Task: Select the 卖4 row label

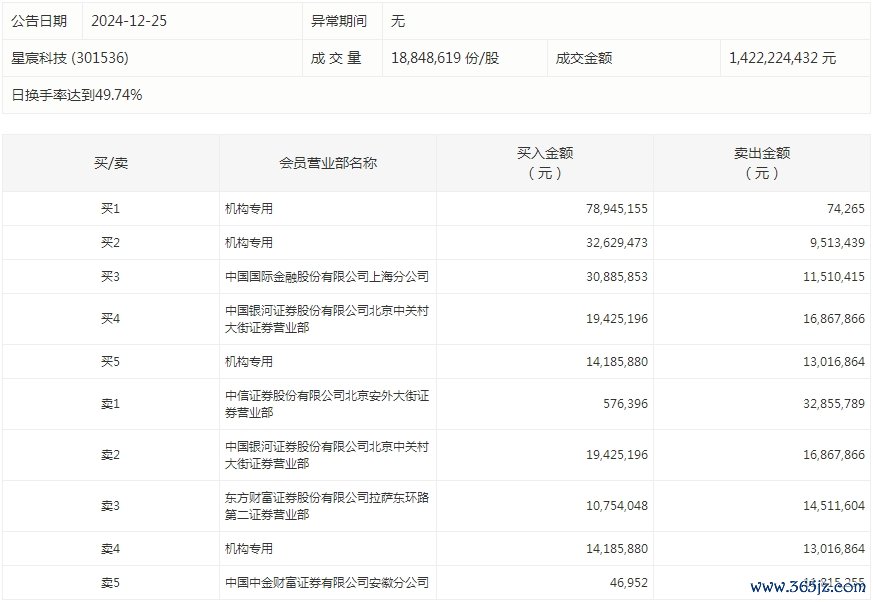Action: tap(110, 549)
